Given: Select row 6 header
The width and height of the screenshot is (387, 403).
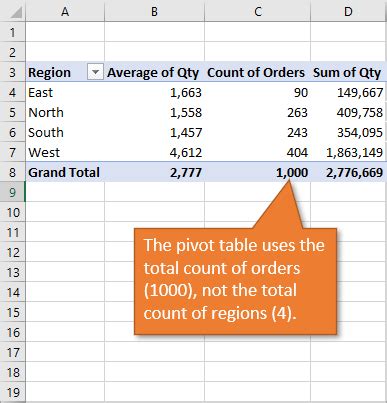Looking at the screenshot, I should (x=13, y=132).
